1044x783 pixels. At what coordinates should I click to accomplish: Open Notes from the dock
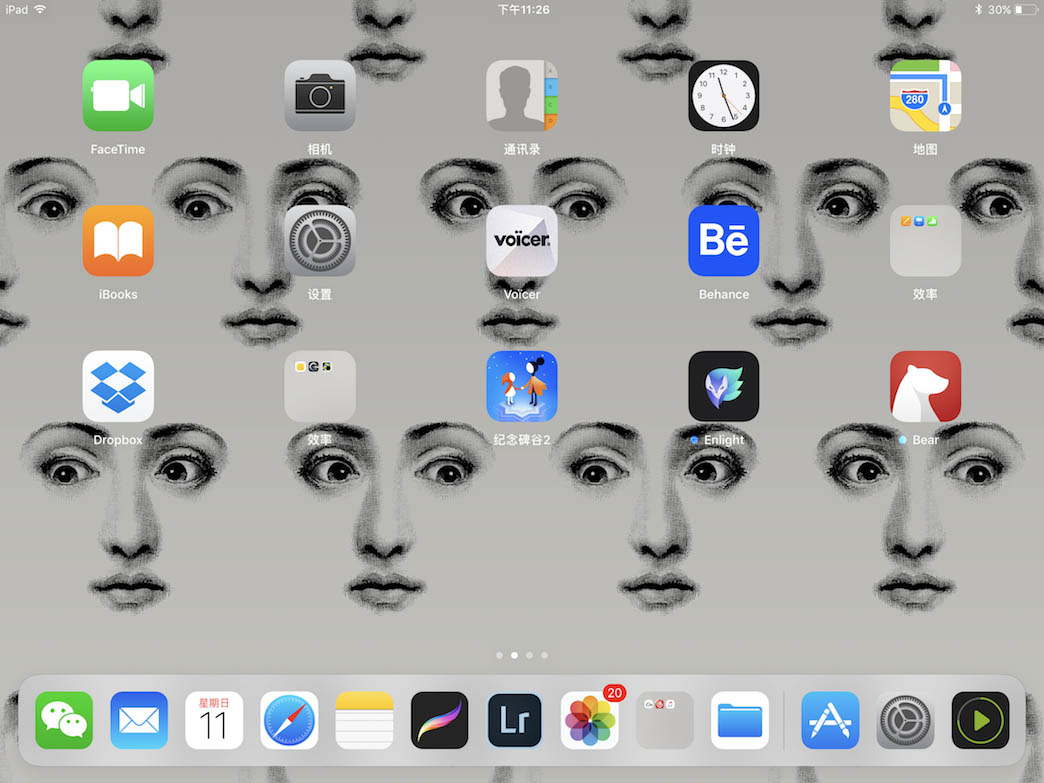(364, 720)
